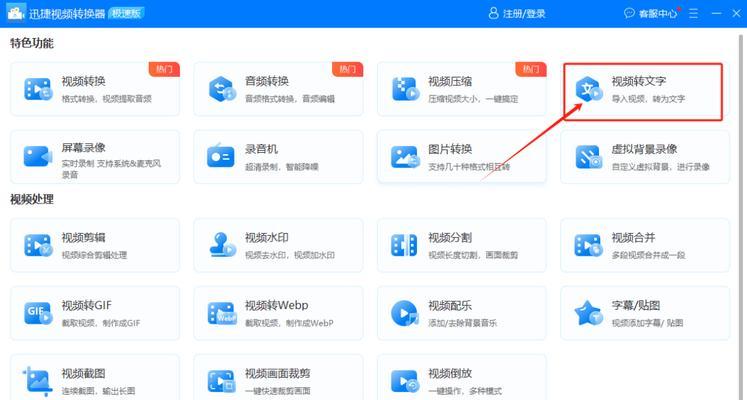Open the 视频转换 video conversion icon
Viewport: 747px width, 400px height.
point(38,89)
